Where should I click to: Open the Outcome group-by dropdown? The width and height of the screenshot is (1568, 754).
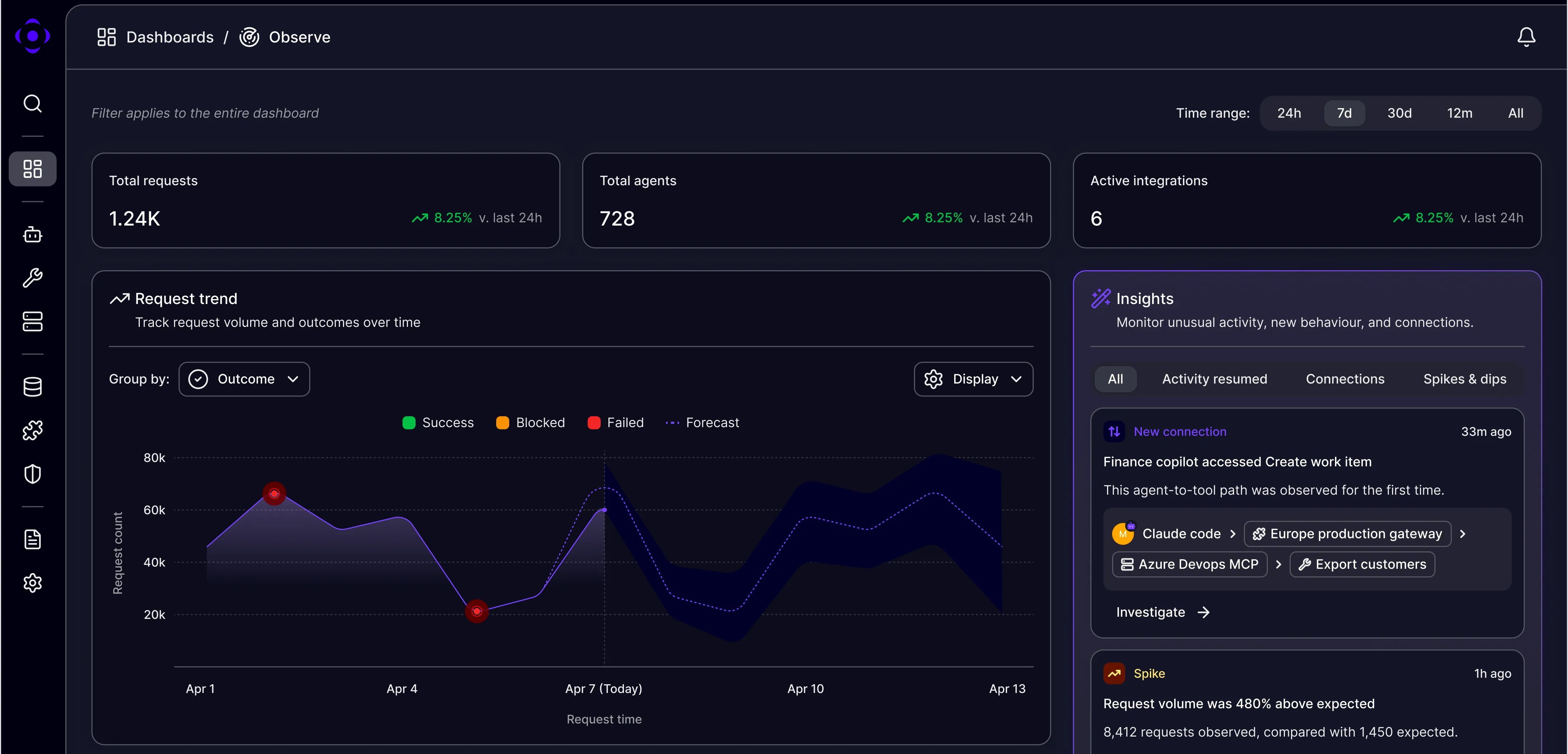[244, 379]
